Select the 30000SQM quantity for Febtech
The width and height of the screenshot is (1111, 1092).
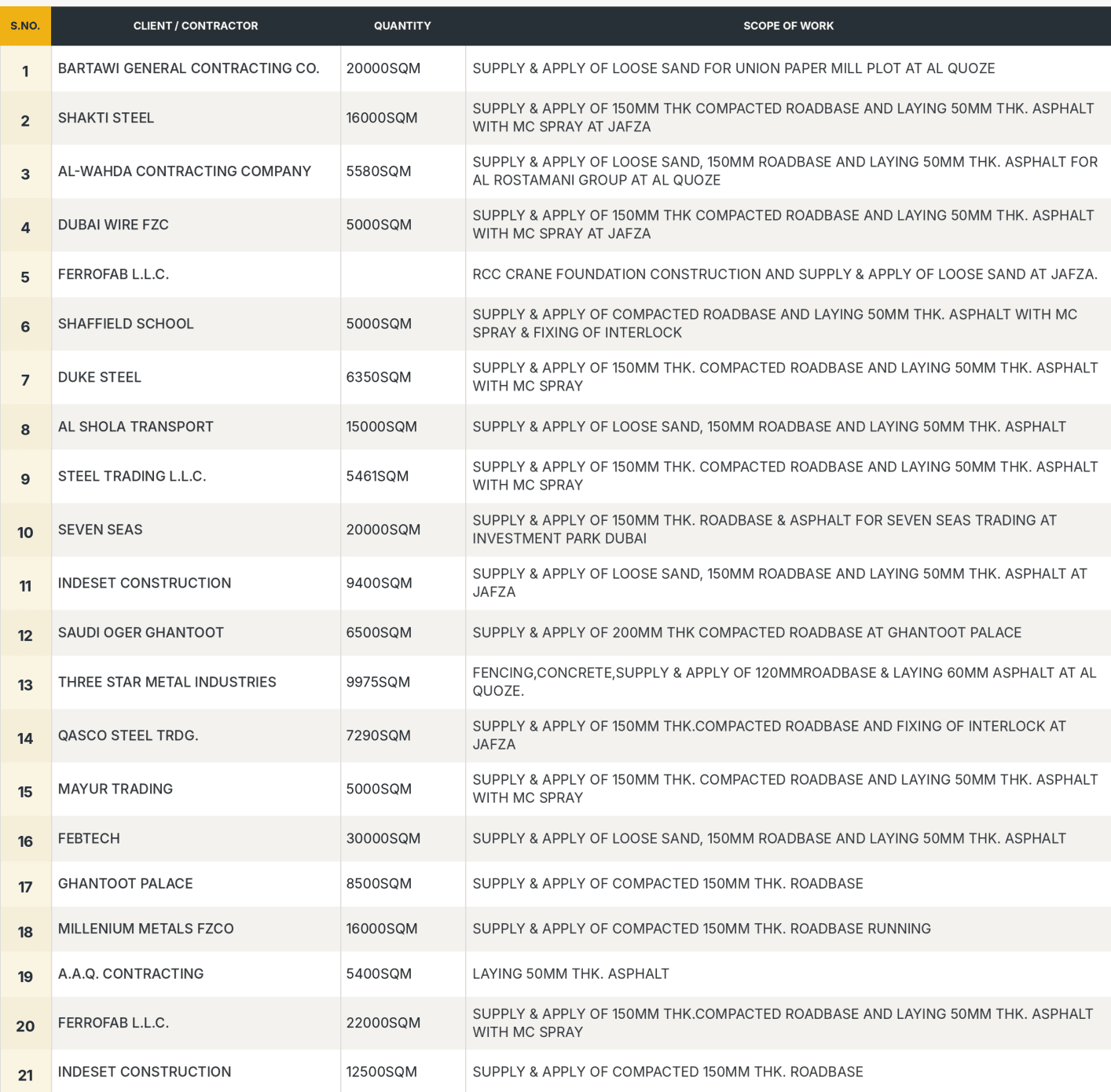(x=383, y=838)
